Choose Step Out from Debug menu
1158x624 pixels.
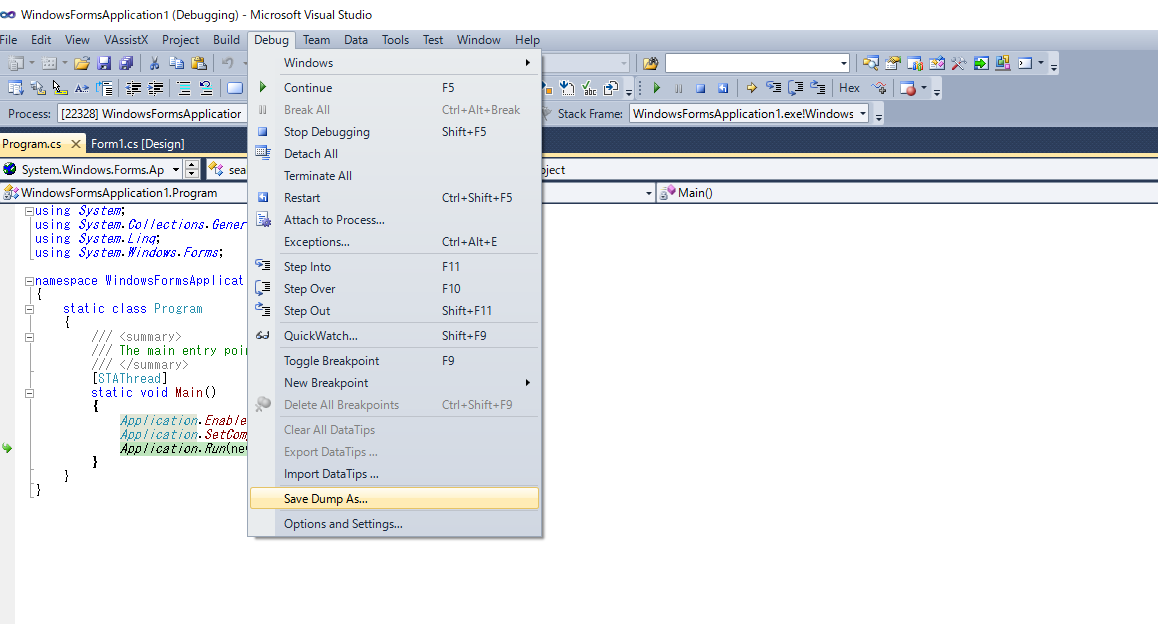click(x=394, y=311)
